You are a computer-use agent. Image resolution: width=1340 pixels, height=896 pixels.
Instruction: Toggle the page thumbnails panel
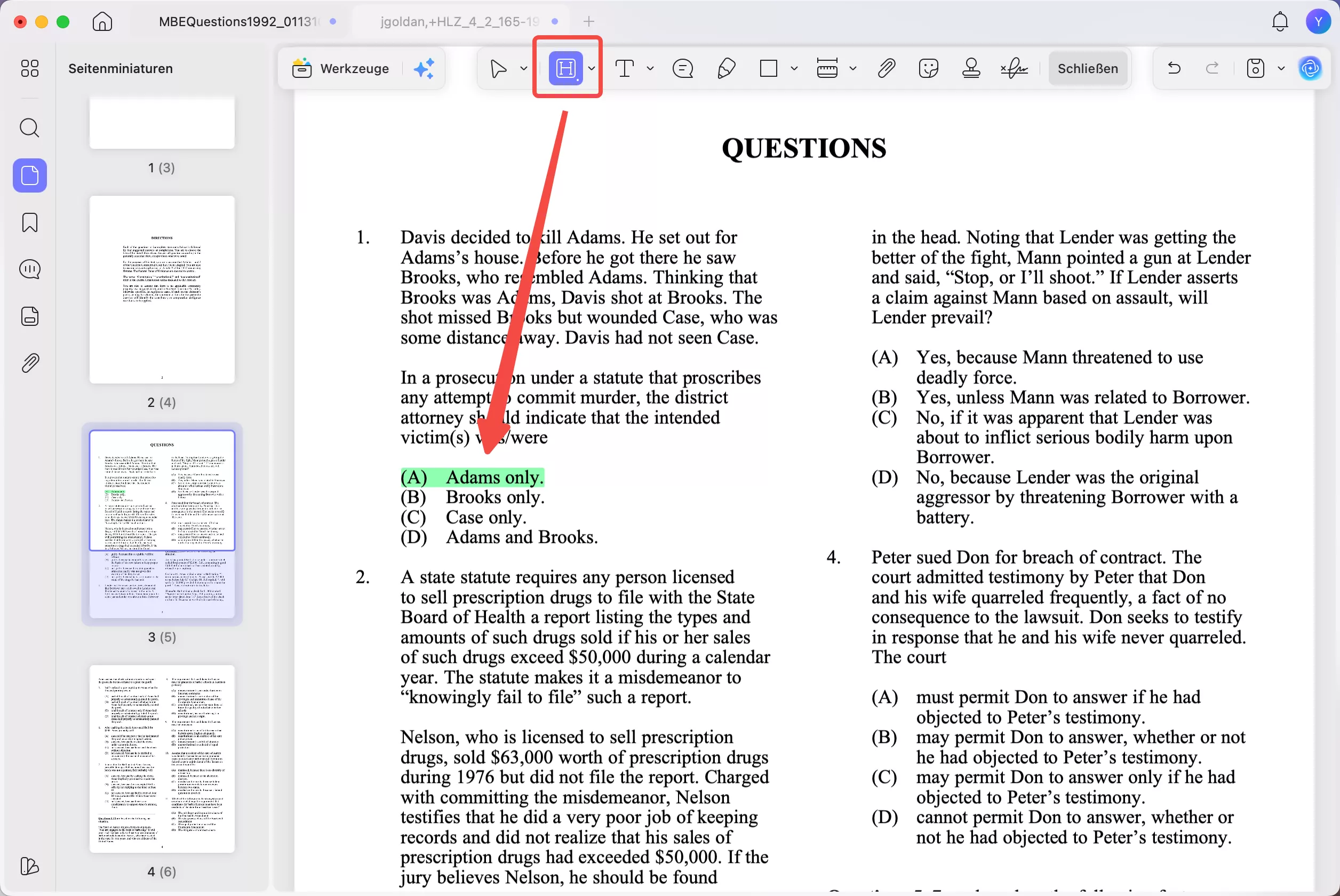[30, 175]
